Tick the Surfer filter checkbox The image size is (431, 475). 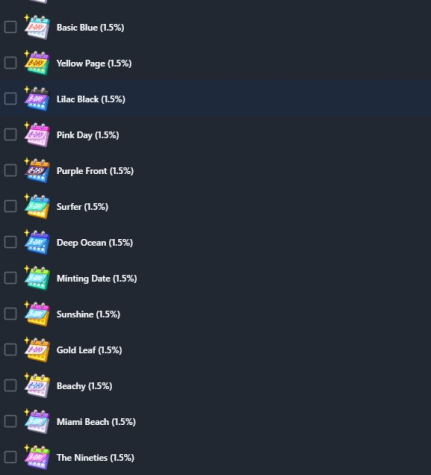(10, 206)
